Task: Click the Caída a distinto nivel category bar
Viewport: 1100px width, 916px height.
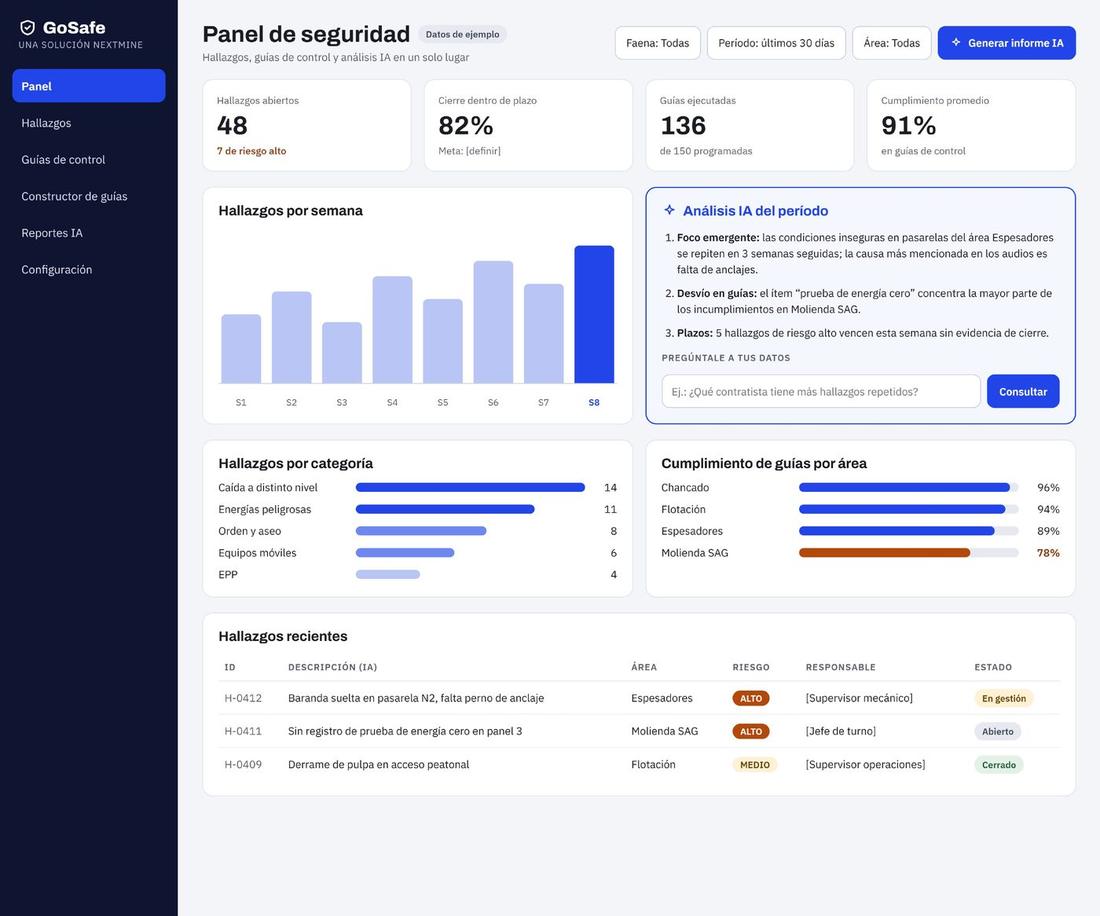Action: 470,487
